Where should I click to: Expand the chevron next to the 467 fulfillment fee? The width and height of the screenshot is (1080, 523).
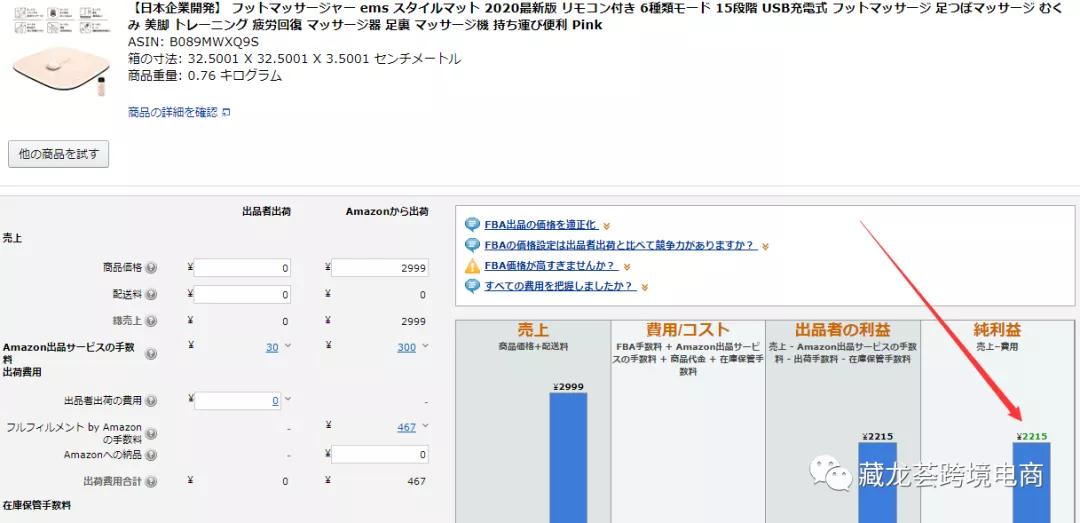(425, 426)
